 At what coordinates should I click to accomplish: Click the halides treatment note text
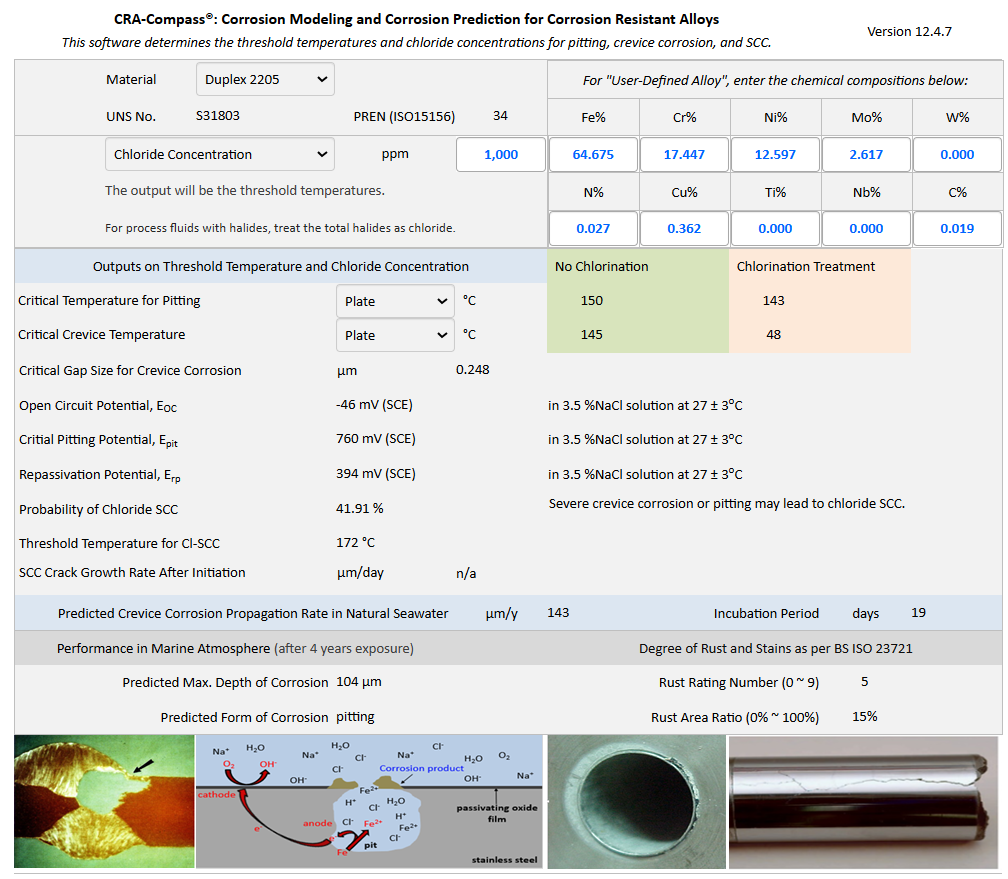[x=280, y=228]
